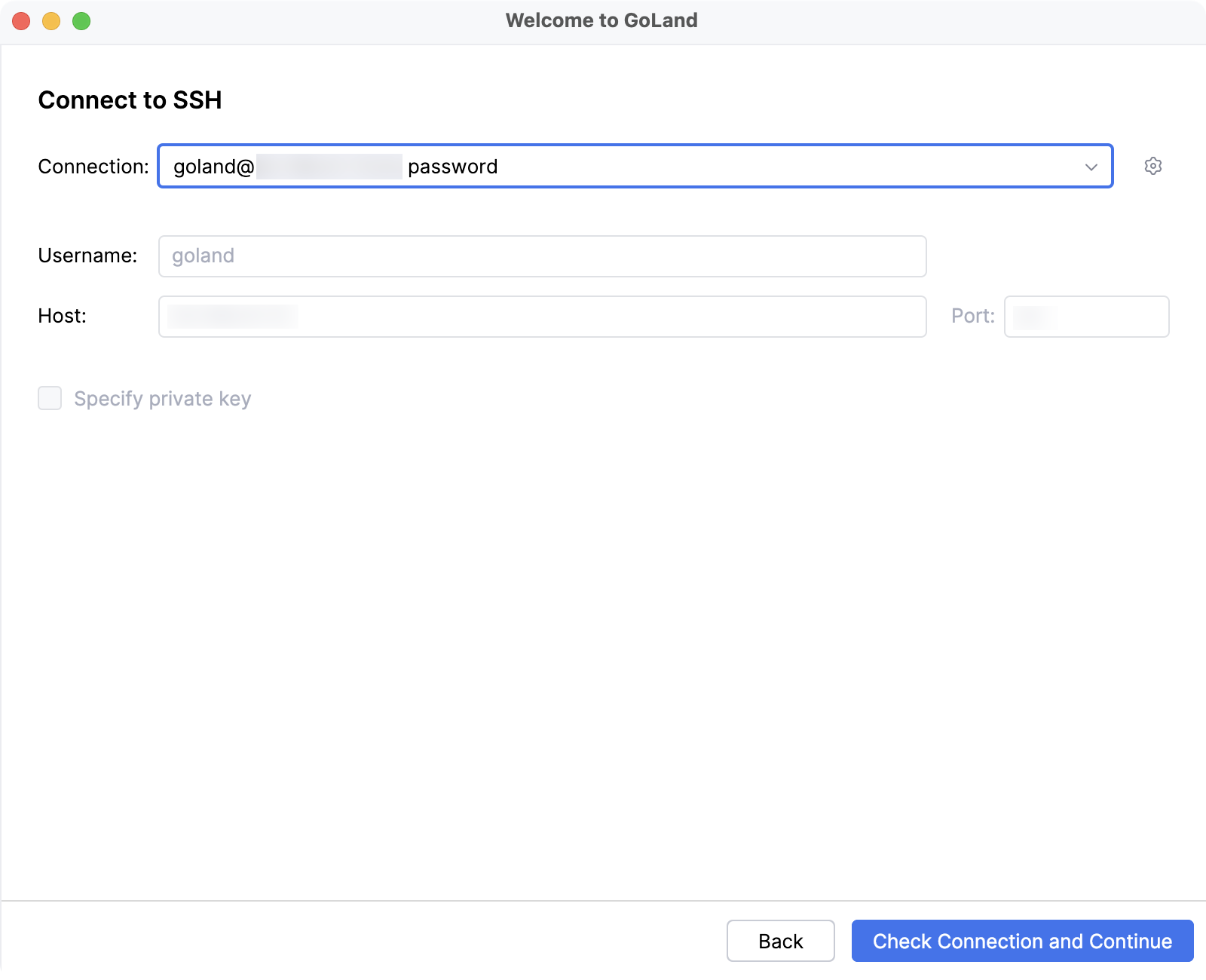Click the settings cog beside the Connection dropdown
The width and height of the screenshot is (1206, 980).
(x=1153, y=166)
